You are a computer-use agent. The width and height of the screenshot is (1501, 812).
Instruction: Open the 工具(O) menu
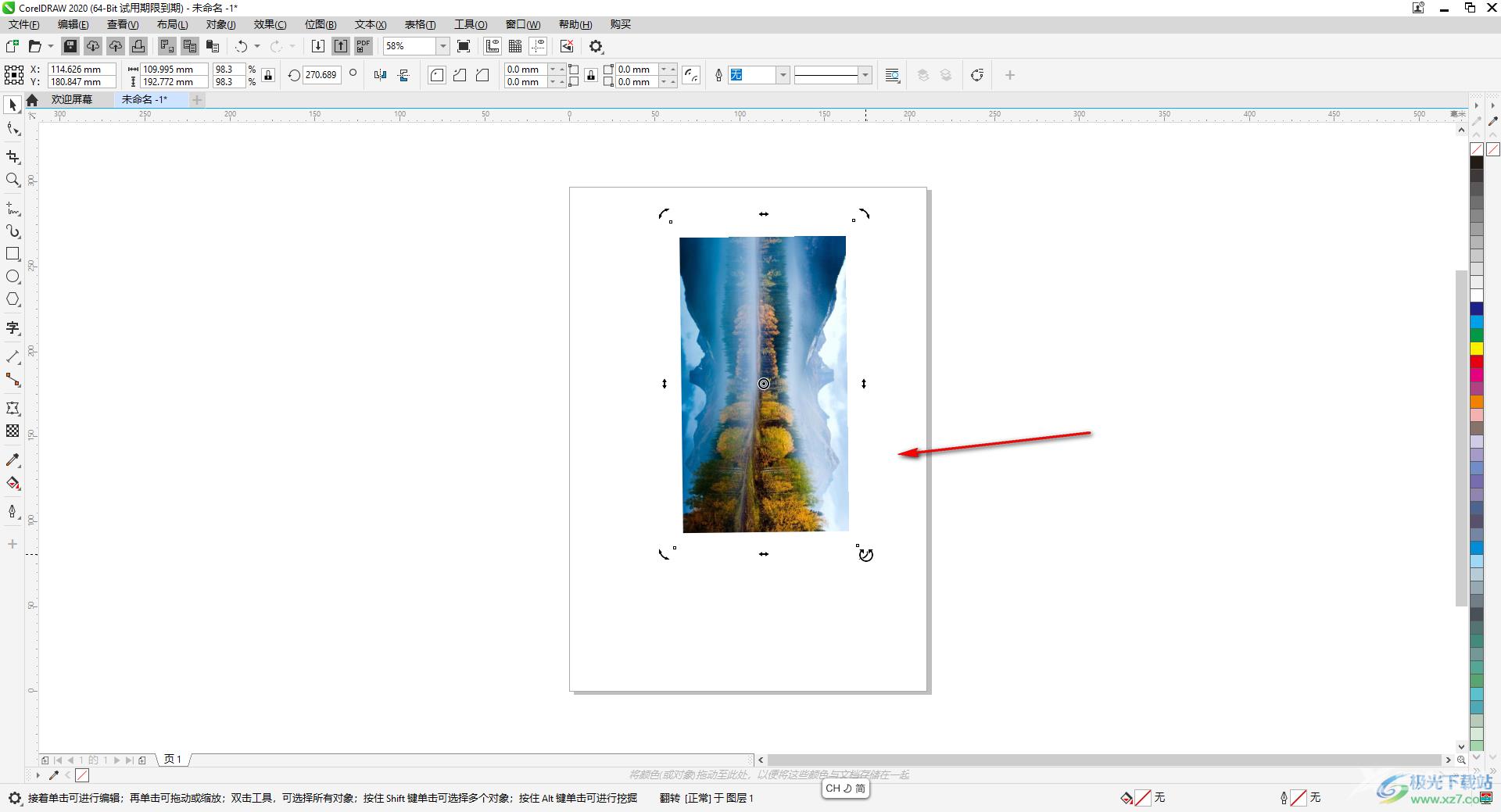click(x=471, y=24)
